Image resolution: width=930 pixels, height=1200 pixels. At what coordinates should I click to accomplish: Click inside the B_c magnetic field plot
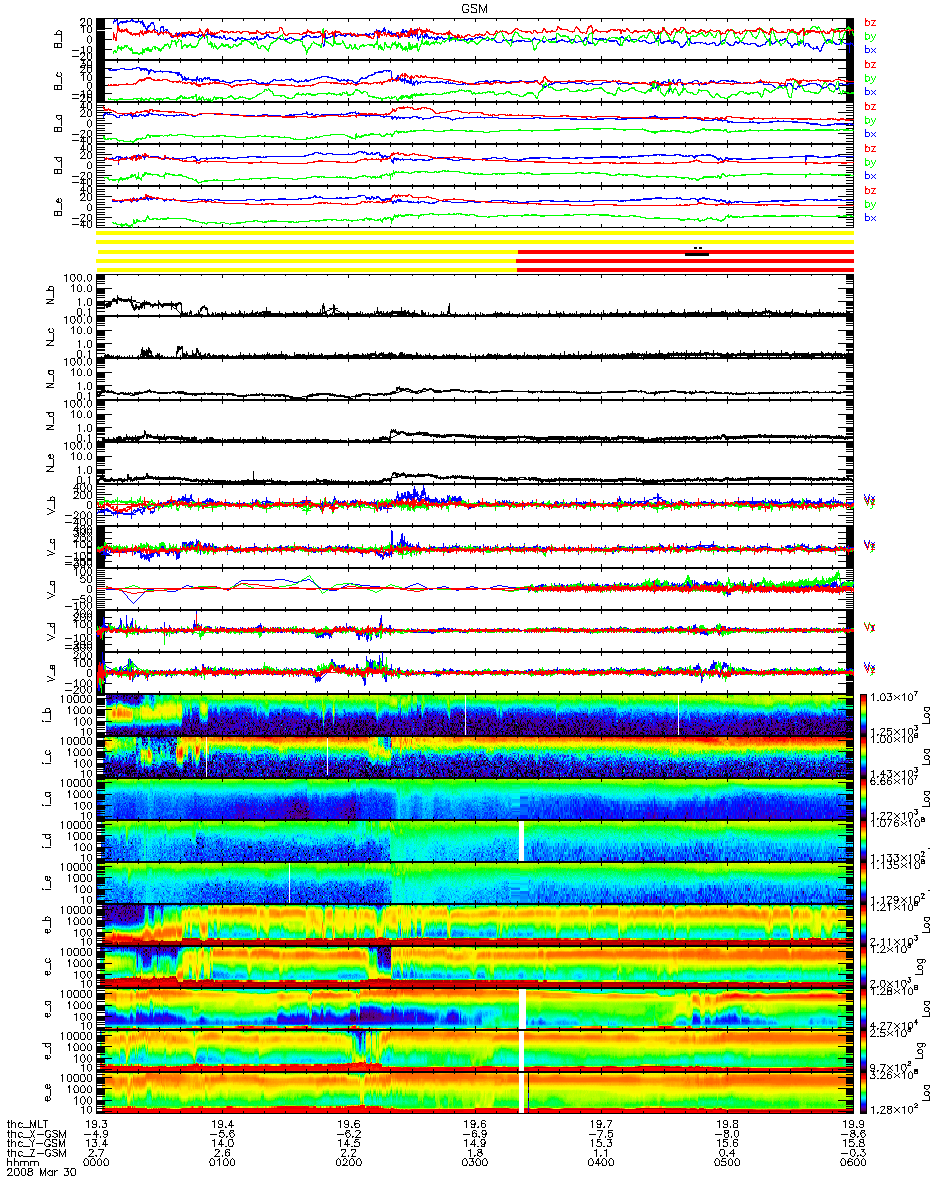pos(475,81)
